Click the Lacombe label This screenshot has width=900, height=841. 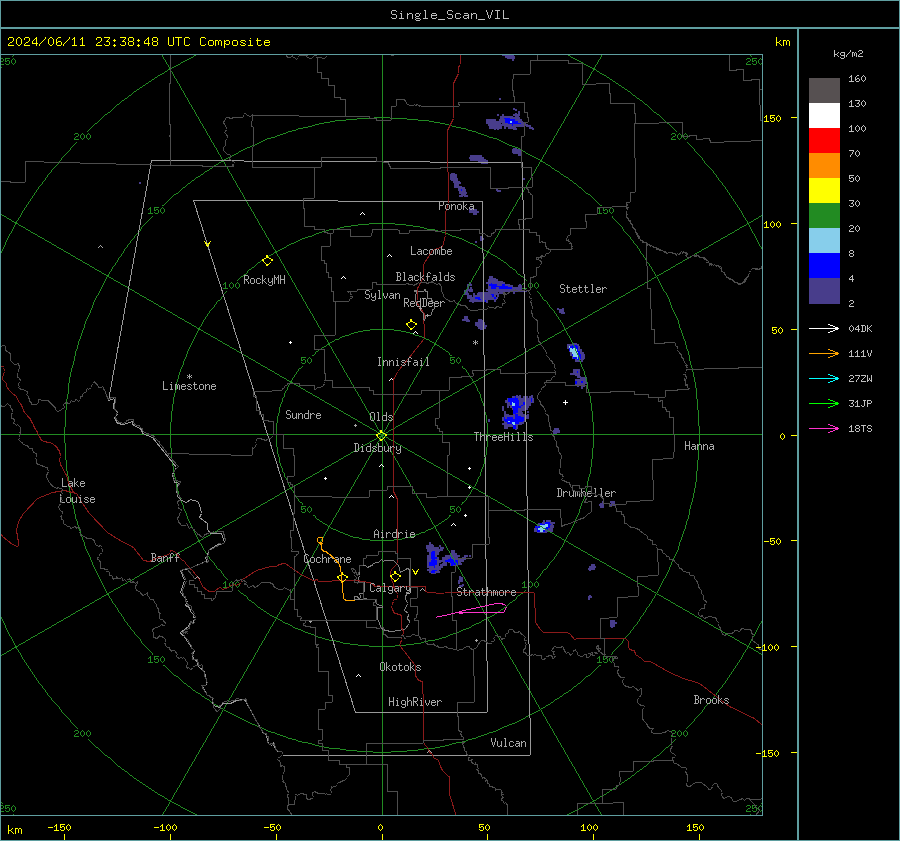[x=431, y=251]
